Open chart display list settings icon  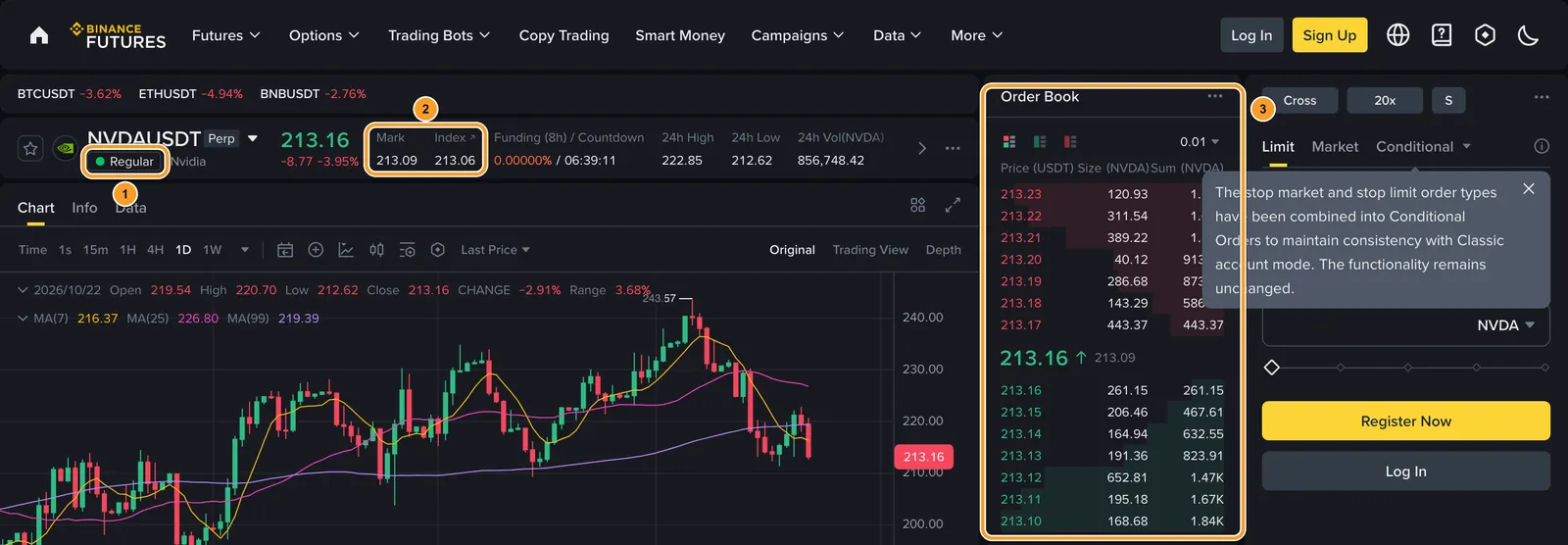[x=408, y=250]
